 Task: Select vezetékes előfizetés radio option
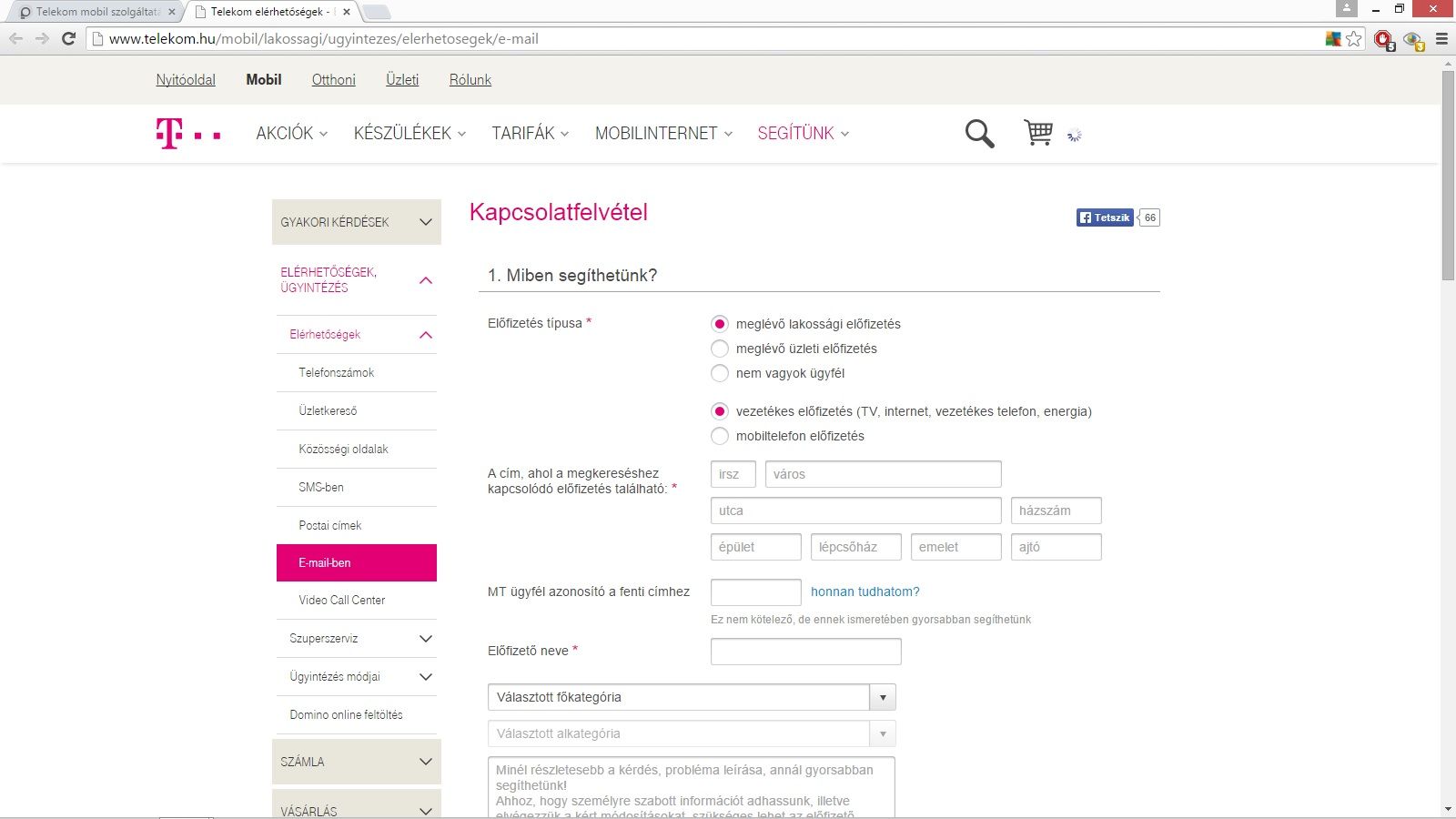[x=720, y=411]
